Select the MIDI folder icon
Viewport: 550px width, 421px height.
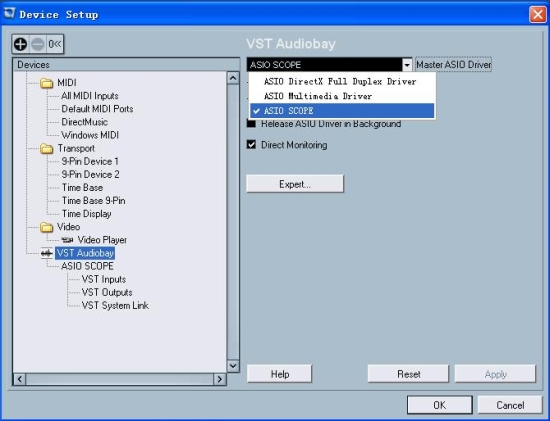pos(46,83)
